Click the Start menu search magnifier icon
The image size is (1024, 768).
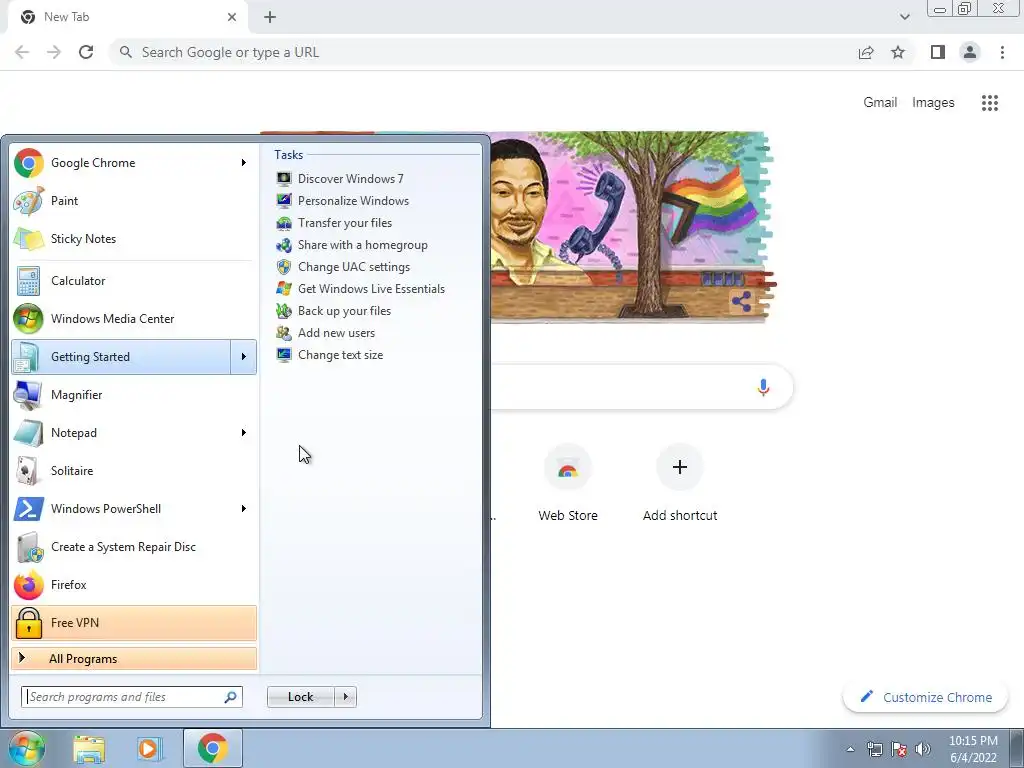click(231, 697)
